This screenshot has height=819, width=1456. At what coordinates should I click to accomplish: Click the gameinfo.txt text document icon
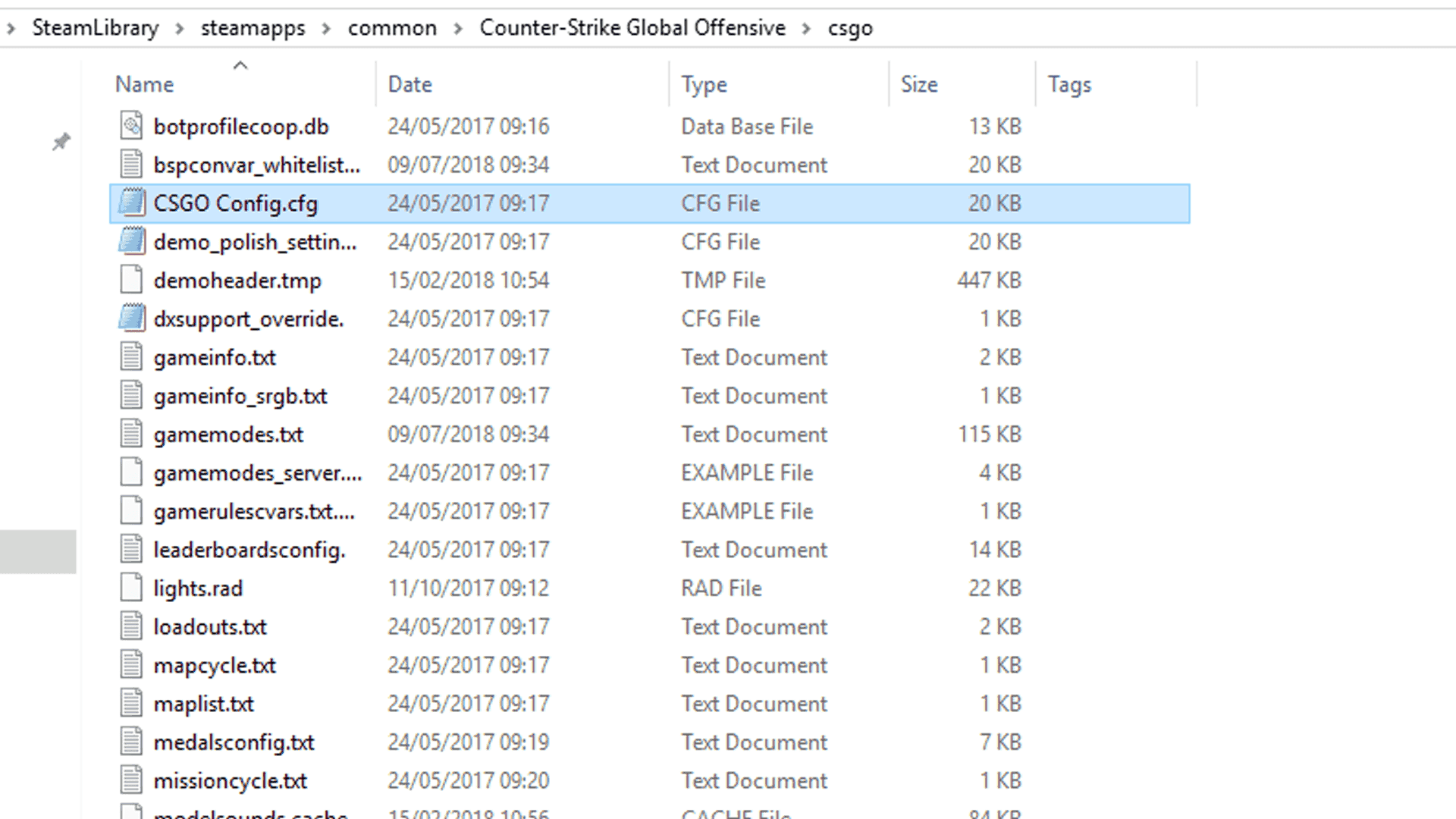pyautogui.click(x=131, y=357)
